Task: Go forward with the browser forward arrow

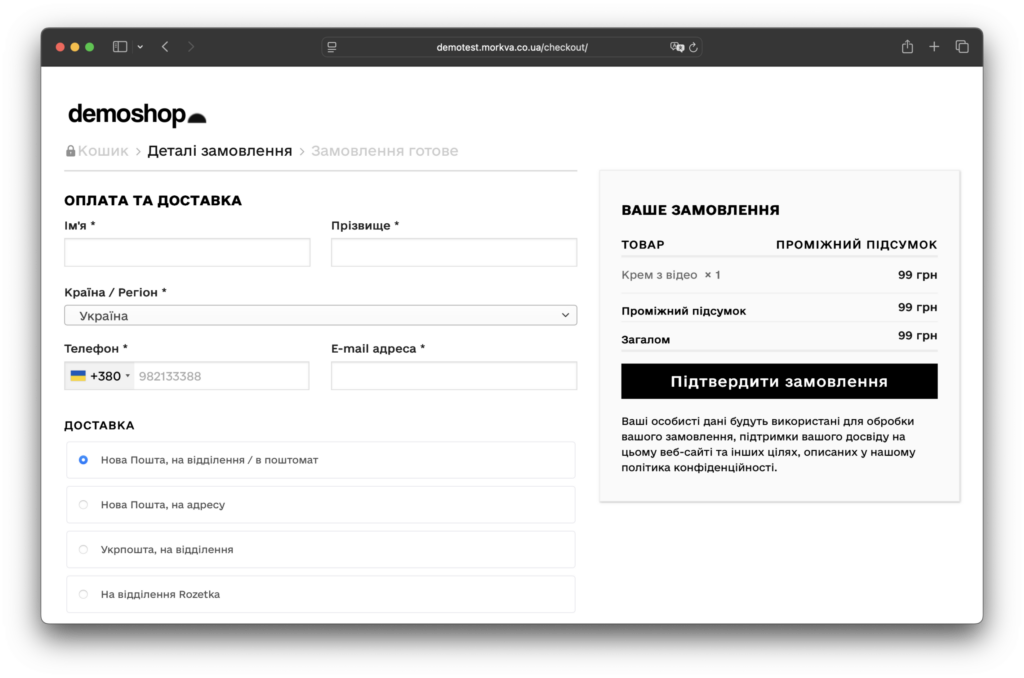Action: [x=191, y=47]
